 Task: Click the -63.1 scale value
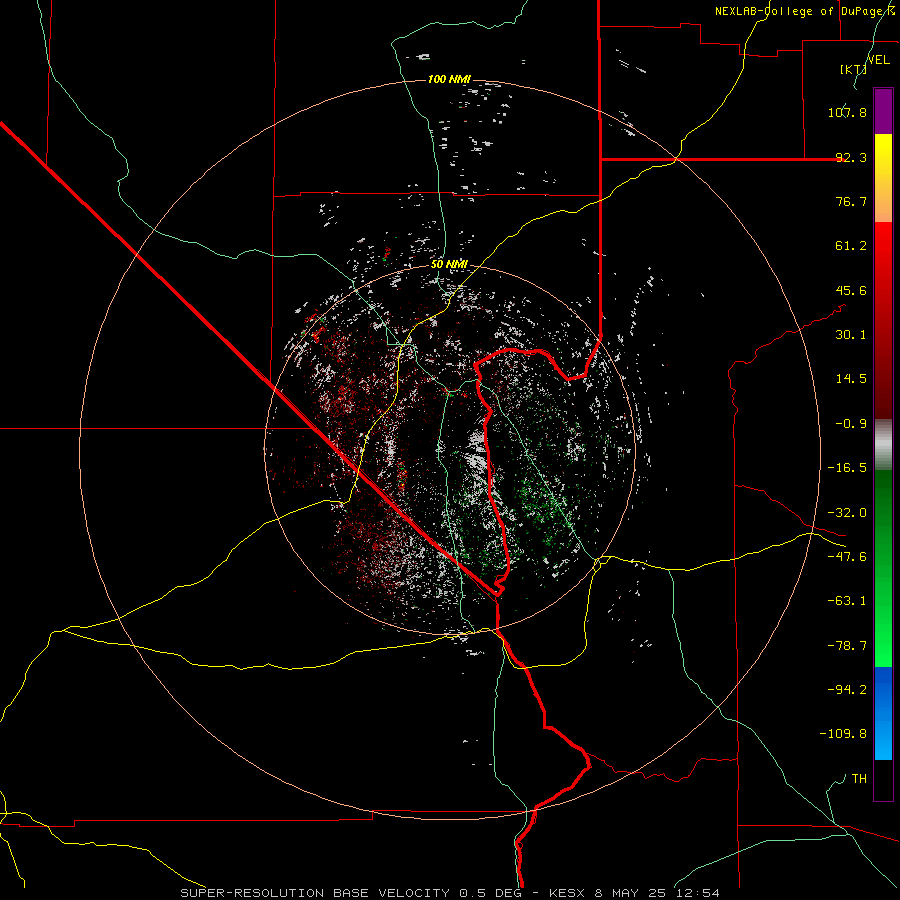[847, 601]
